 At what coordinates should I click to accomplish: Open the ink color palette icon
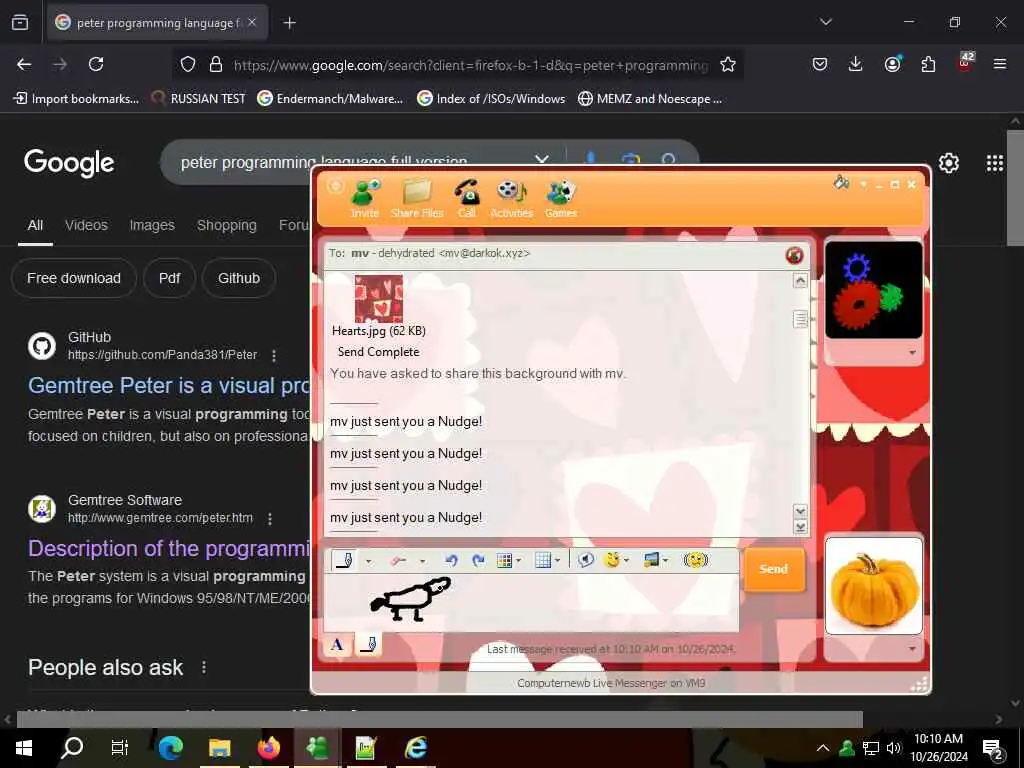click(504, 560)
